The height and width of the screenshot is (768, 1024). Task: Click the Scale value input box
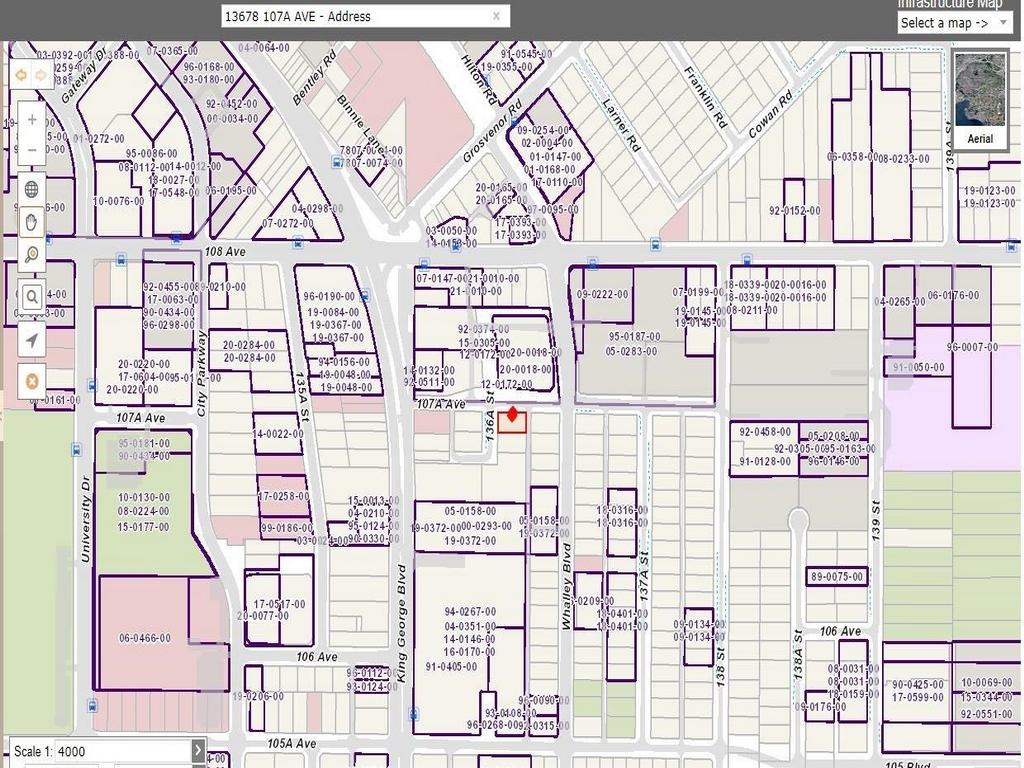120,751
